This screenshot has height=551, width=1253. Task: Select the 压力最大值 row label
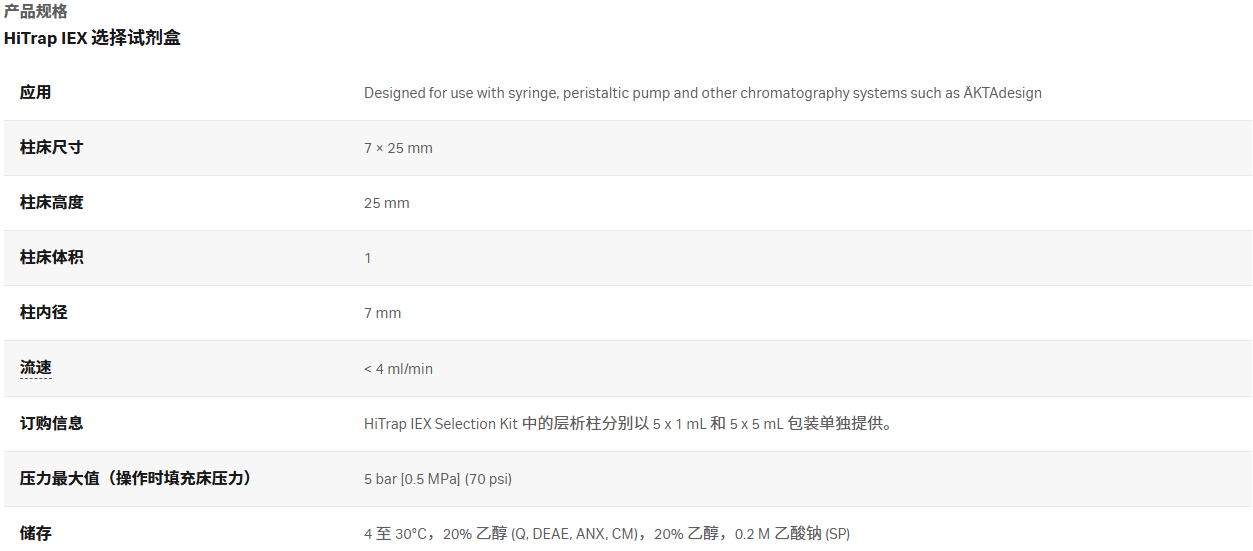click(x=136, y=479)
